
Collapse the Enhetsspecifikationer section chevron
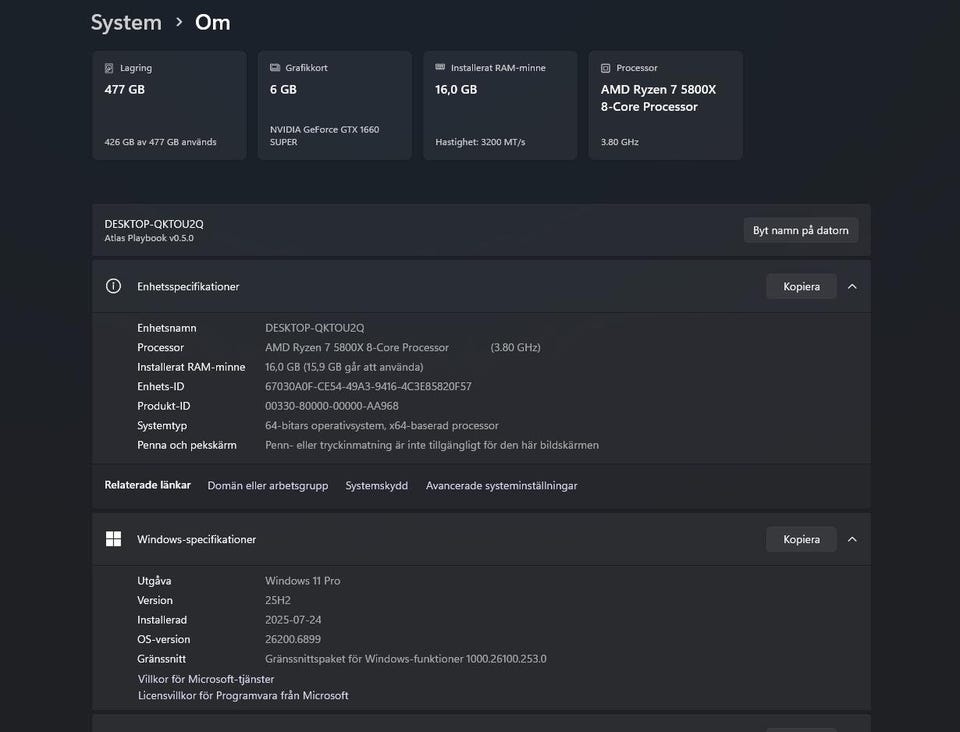coord(852,286)
